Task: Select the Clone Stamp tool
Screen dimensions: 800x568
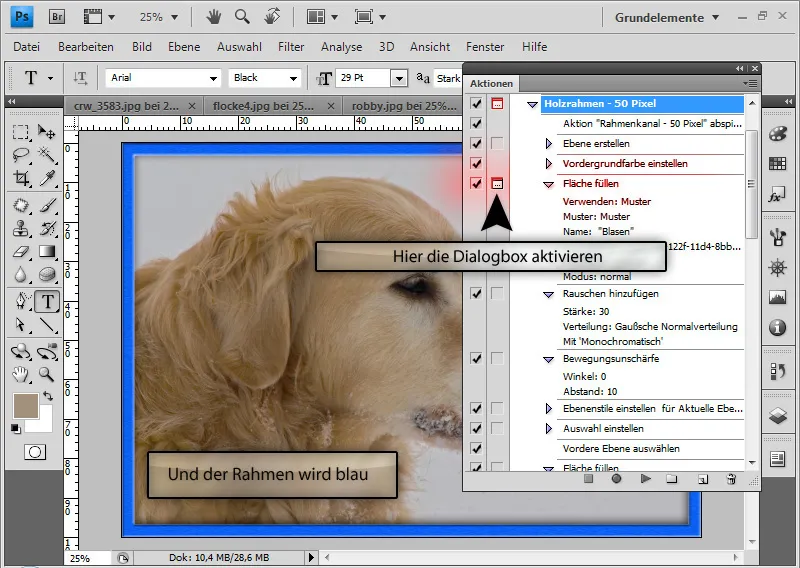Action: 20,228
